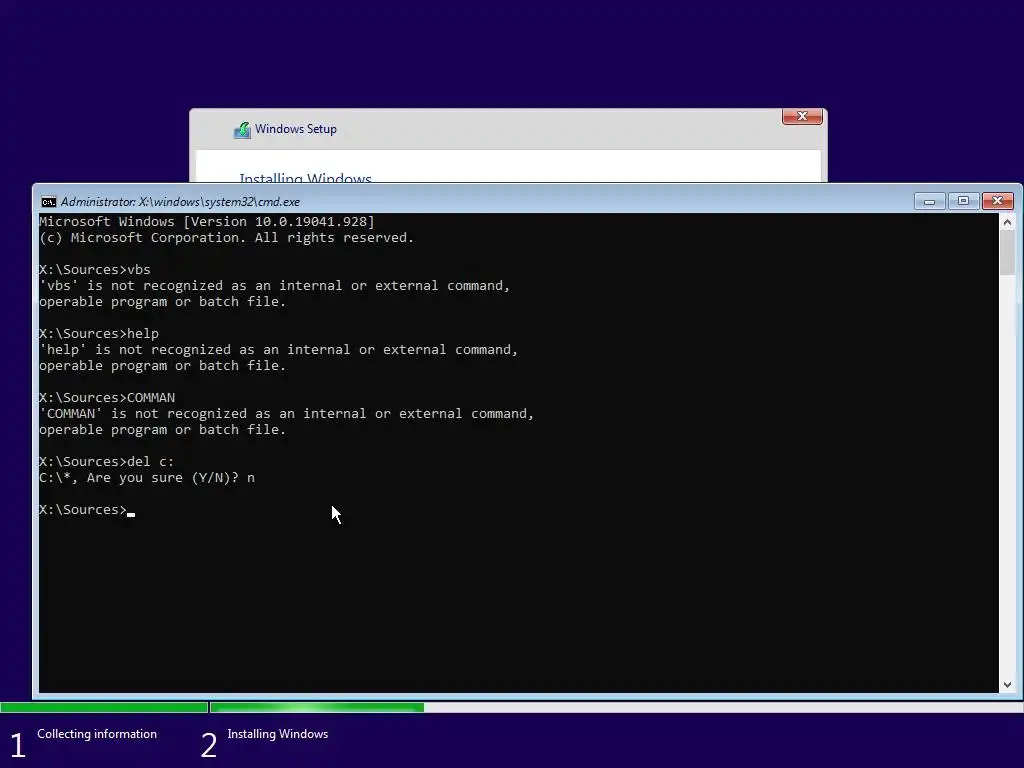Click the Installing Windows heading in Setup dialog
Viewport: 1024px width, 768px height.
[x=306, y=177]
